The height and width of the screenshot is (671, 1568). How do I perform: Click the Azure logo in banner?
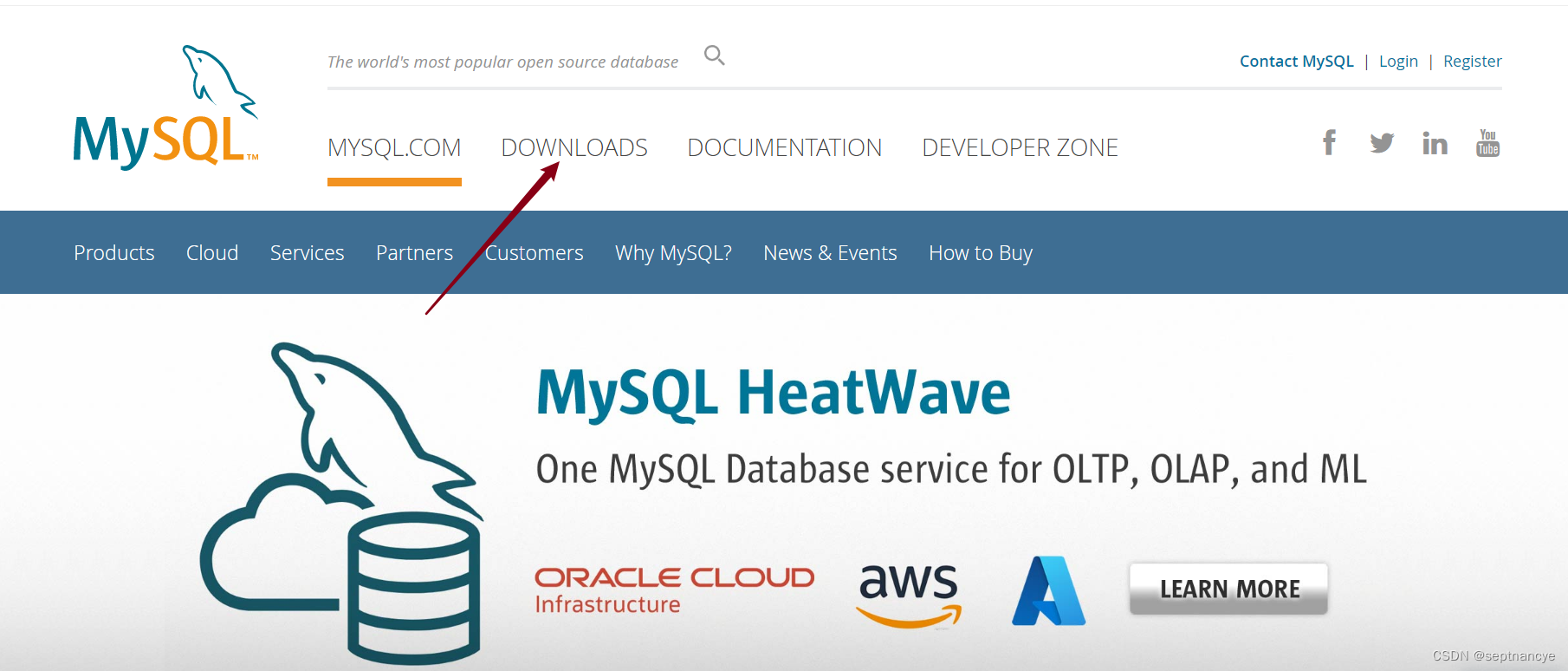point(1048,591)
